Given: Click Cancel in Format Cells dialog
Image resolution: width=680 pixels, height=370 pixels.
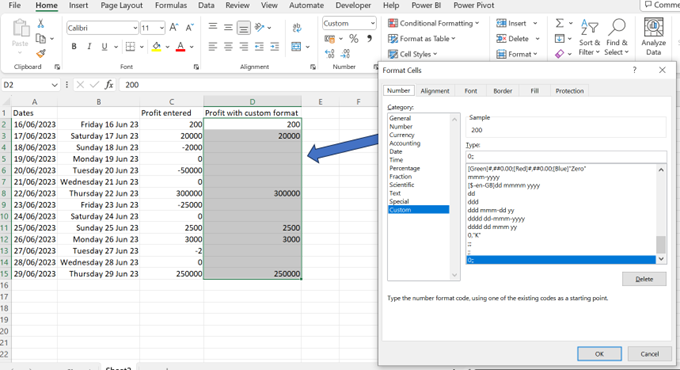Looking at the screenshot, I should 649,354.
